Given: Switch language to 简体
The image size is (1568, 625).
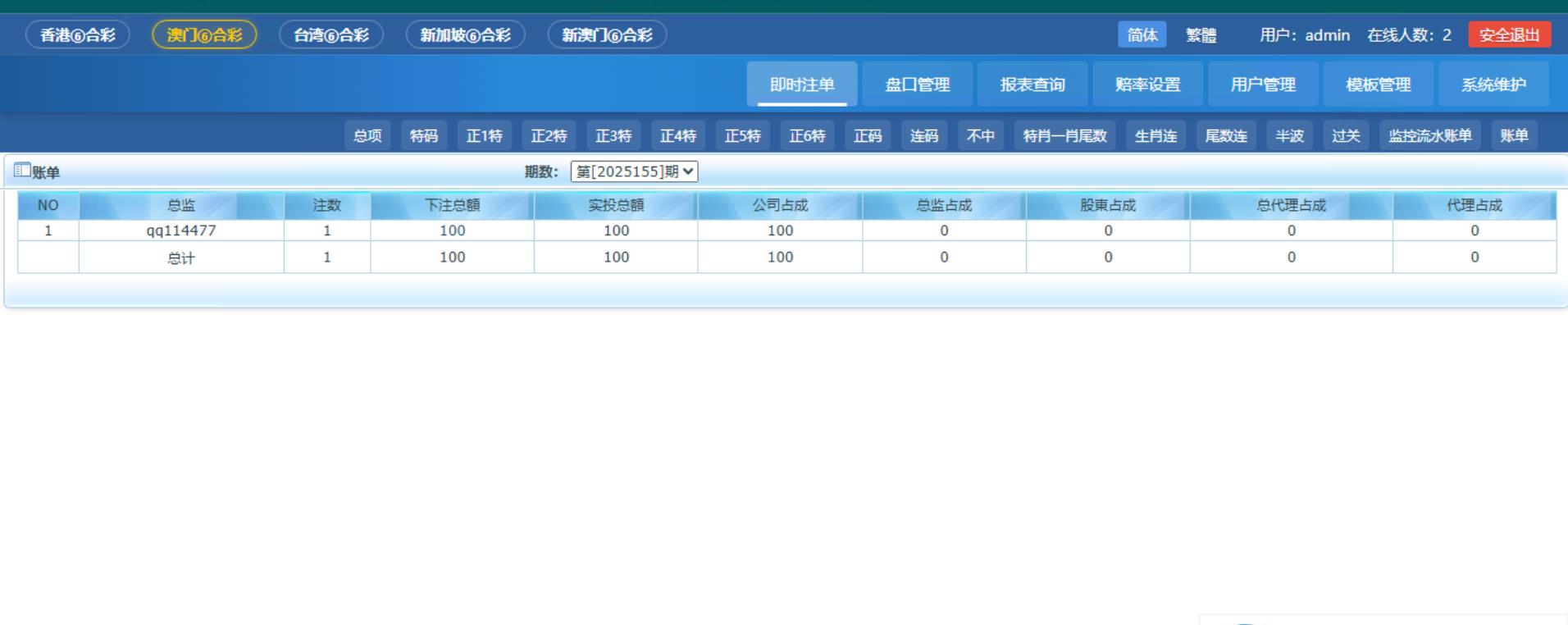Looking at the screenshot, I should click(1142, 34).
